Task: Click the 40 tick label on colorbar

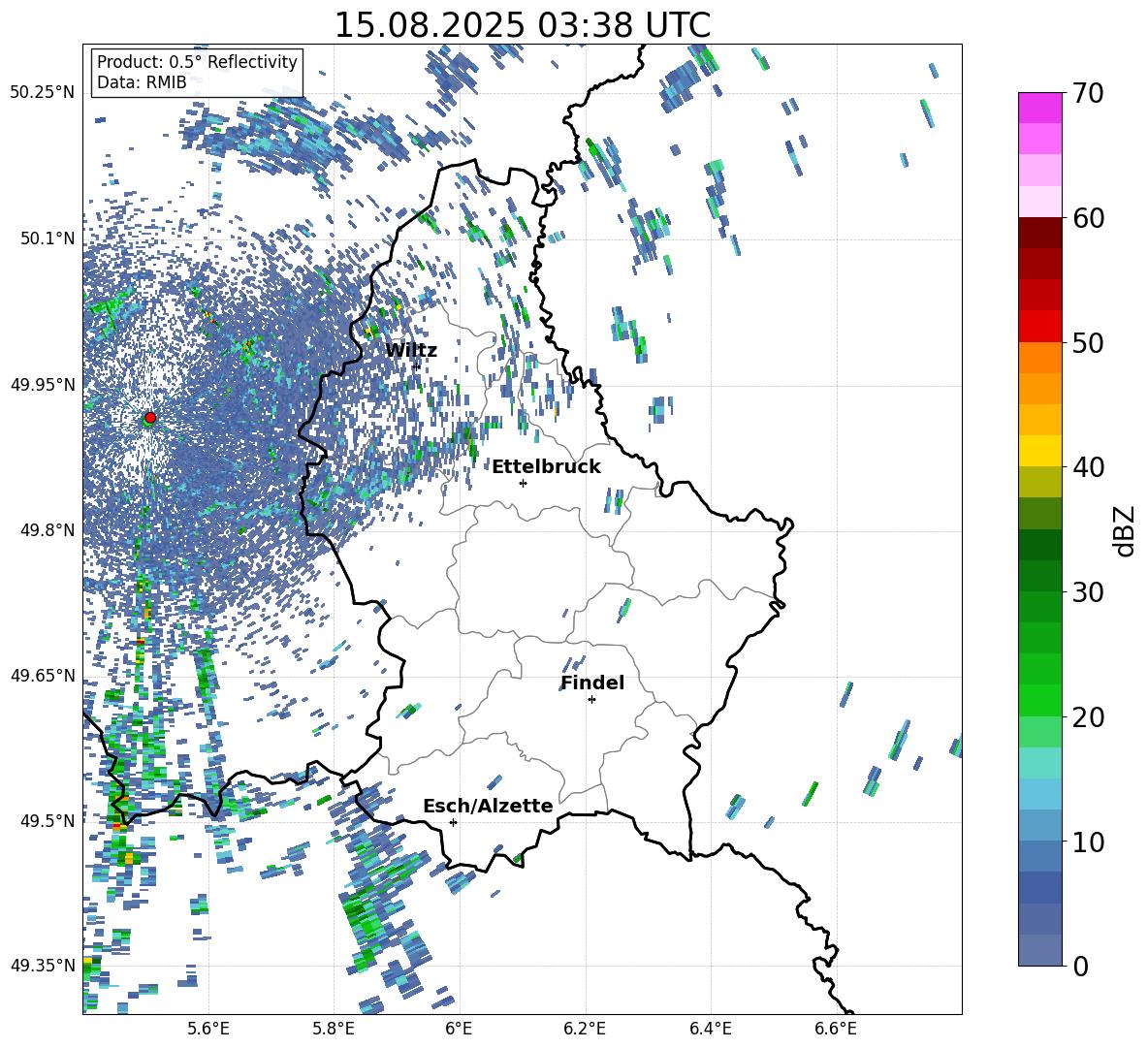Action: point(1087,467)
